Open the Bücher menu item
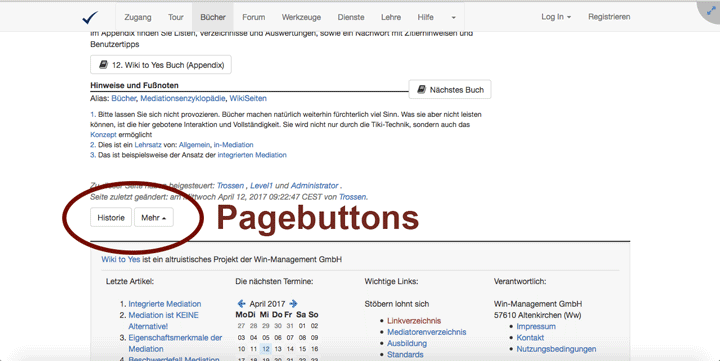This screenshot has width=720, height=361. coord(213,17)
